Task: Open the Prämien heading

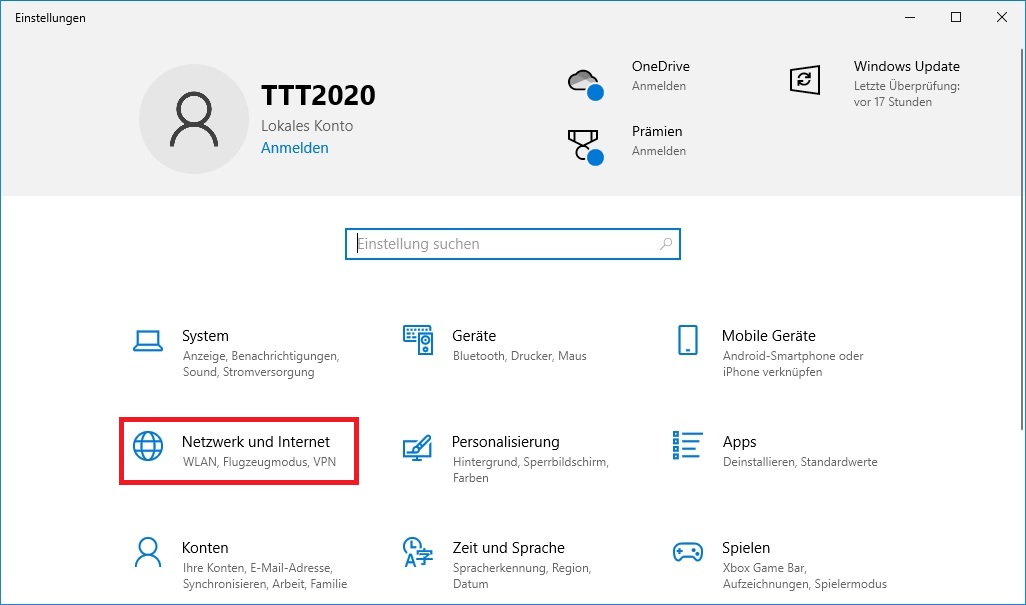Action: point(657,131)
